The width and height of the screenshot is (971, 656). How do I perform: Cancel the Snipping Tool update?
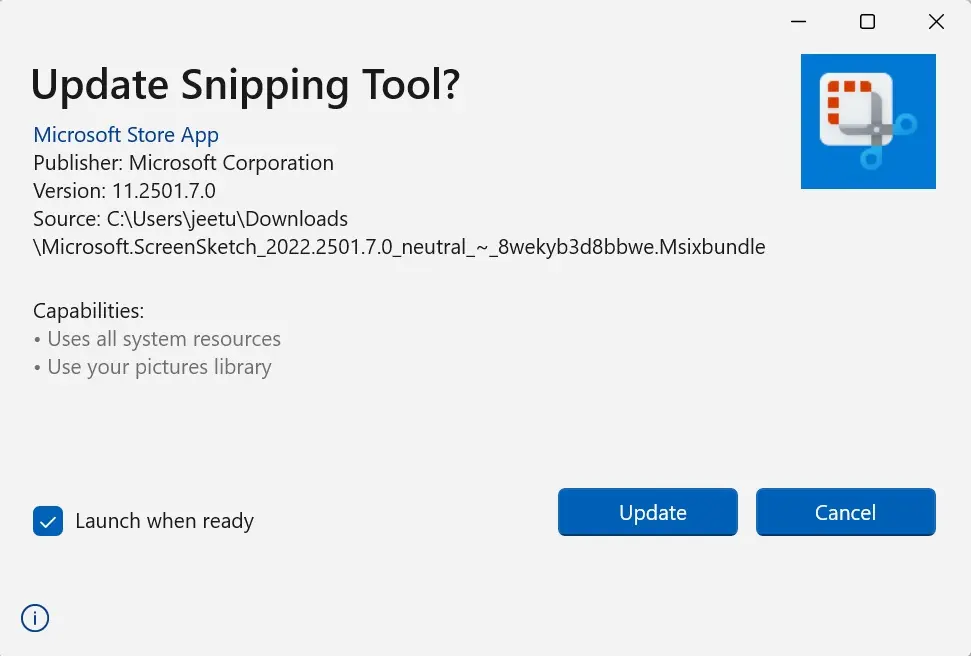(x=845, y=513)
